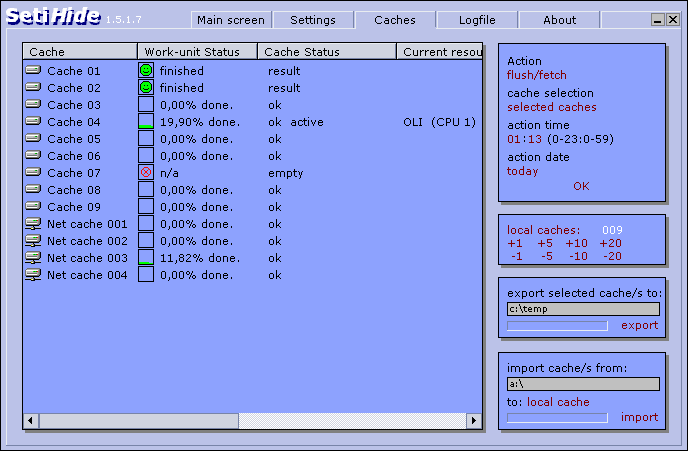Confirm the action with the OK link
This screenshot has height=451, width=688.
[581, 186]
